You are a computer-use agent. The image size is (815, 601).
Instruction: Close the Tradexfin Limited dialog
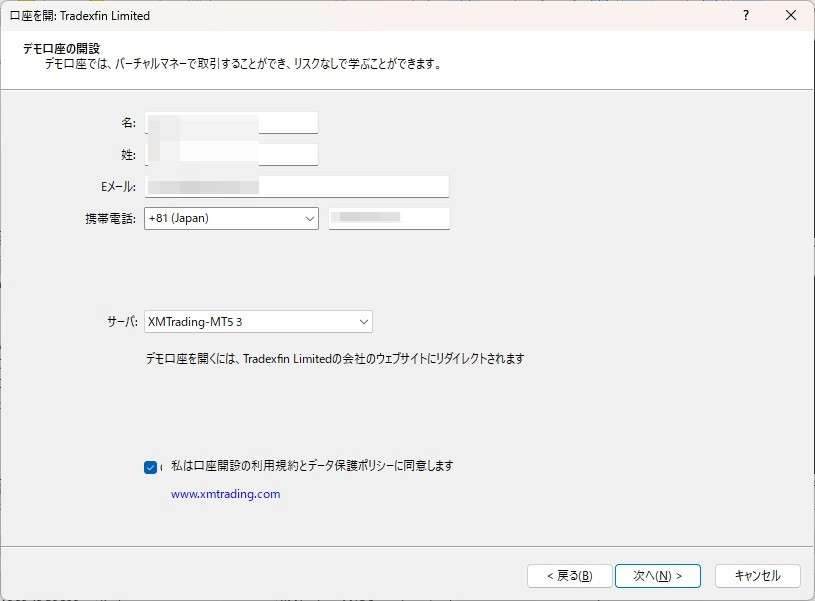[x=791, y=16]
